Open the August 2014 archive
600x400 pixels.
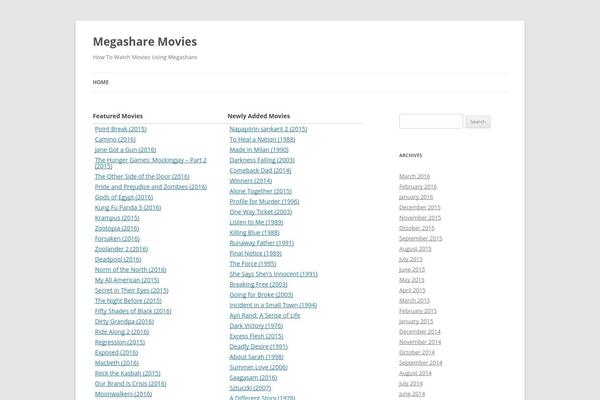[415, 373]
